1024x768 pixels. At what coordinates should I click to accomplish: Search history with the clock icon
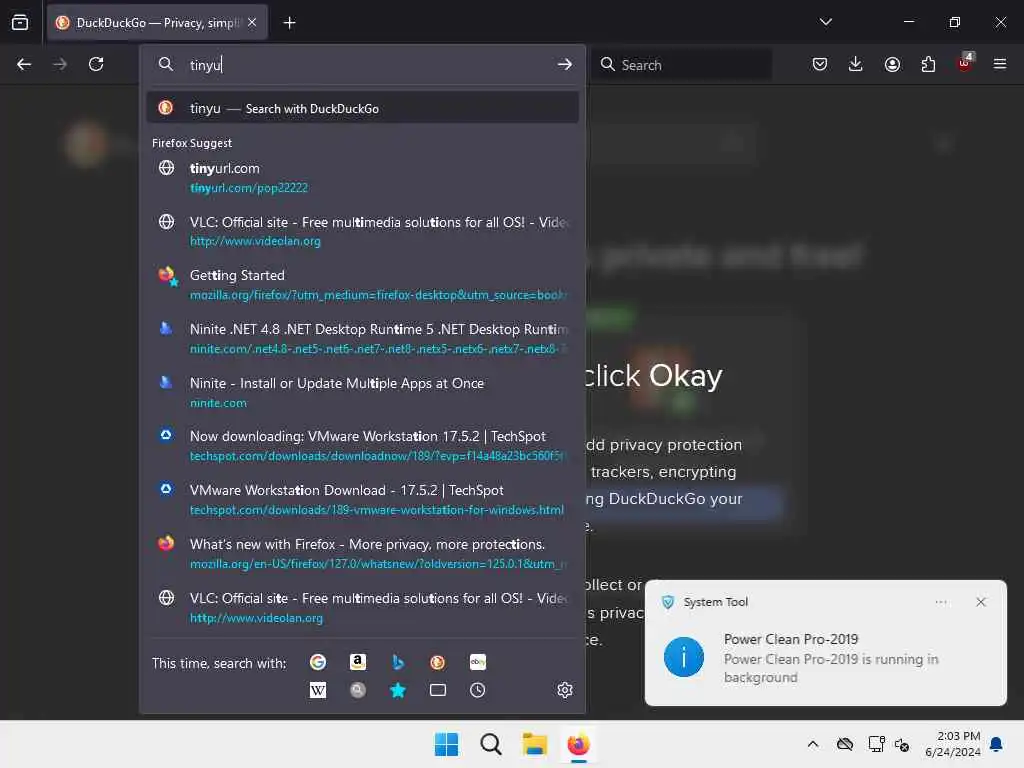click(477, 690)
